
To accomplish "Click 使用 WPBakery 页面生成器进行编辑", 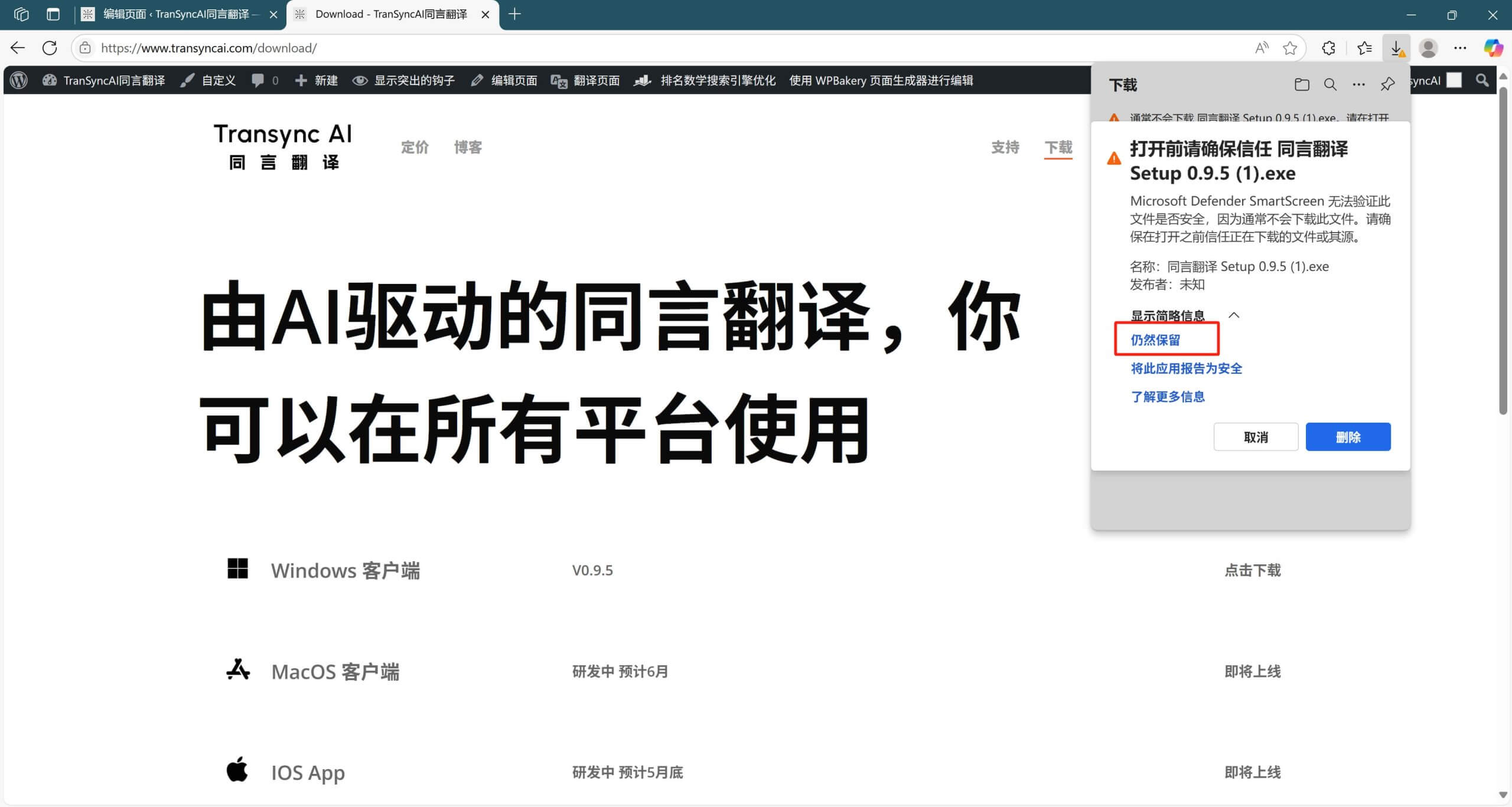I will [881, 80].
